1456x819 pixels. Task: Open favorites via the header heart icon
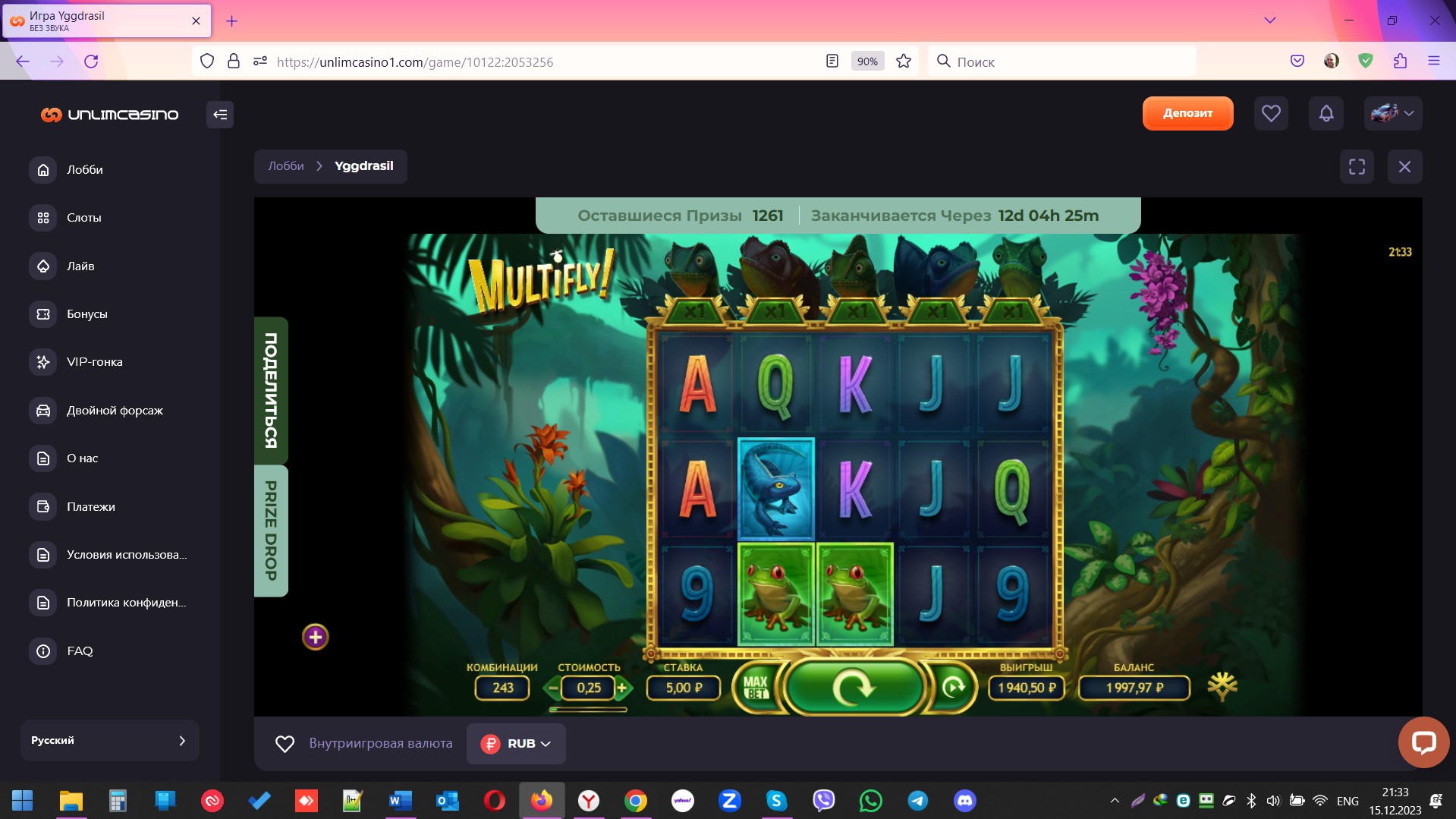[x=1271, y=114]
